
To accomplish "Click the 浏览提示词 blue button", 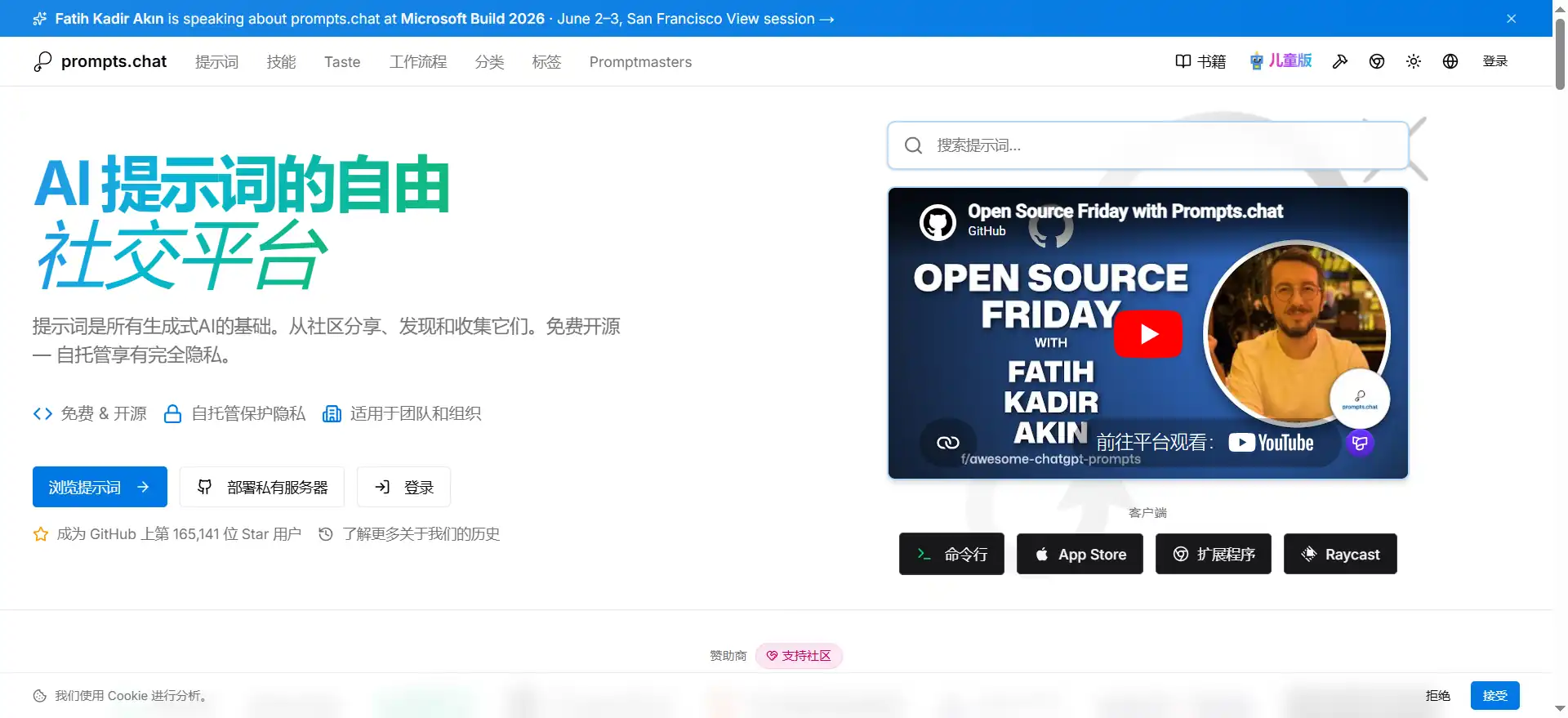I will tap(100, 487).
